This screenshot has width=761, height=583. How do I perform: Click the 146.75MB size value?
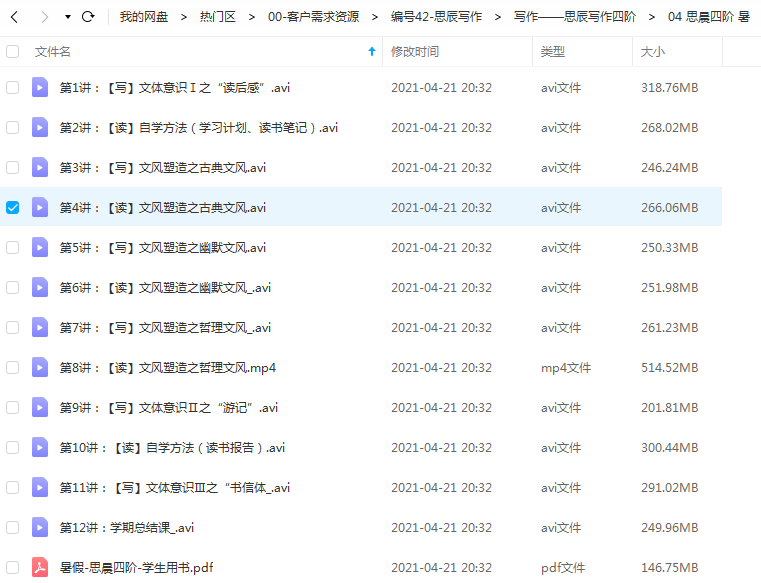[670, 567]
